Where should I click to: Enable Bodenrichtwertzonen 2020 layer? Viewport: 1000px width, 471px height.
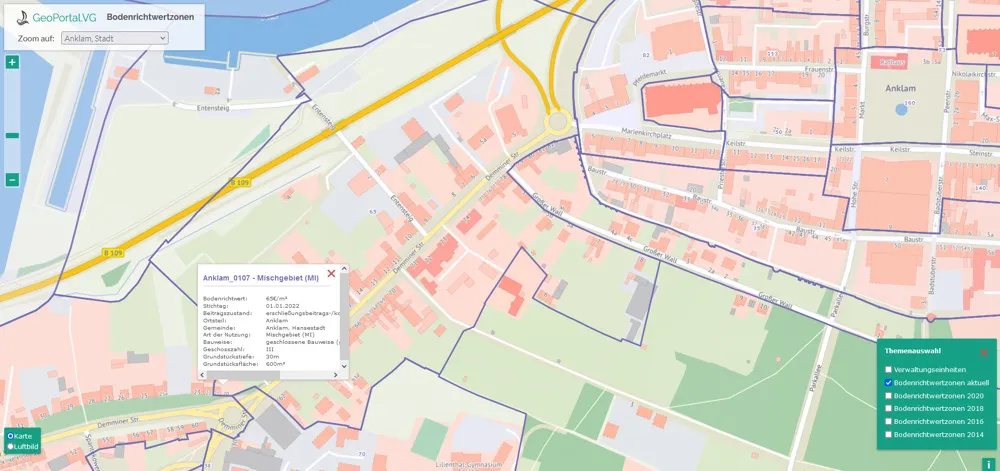click(x=889, y=396)
